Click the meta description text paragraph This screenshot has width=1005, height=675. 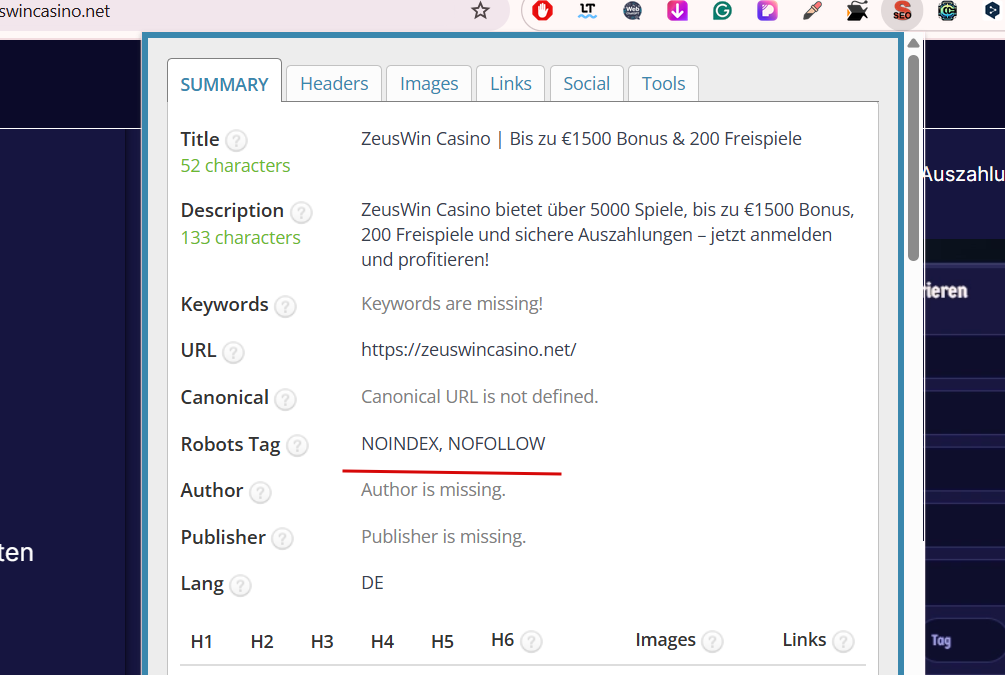608,235
